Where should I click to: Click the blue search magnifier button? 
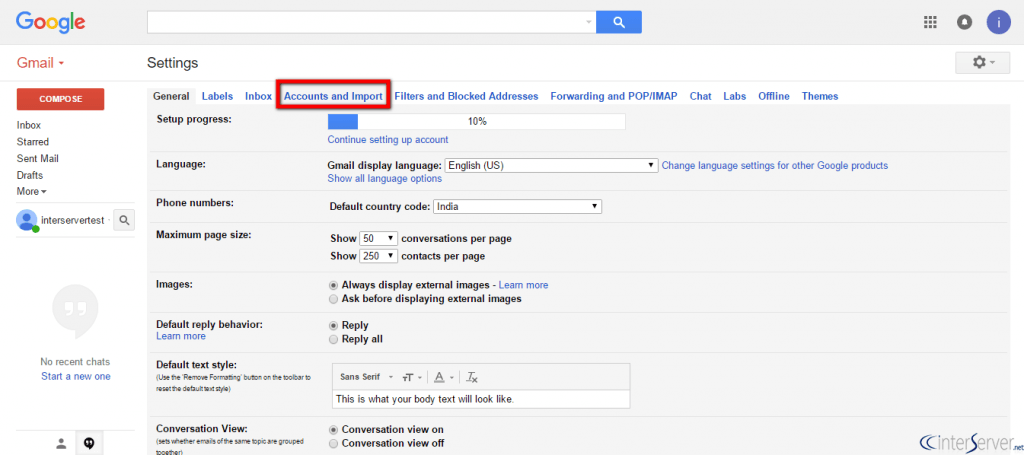tap(618, 22)
